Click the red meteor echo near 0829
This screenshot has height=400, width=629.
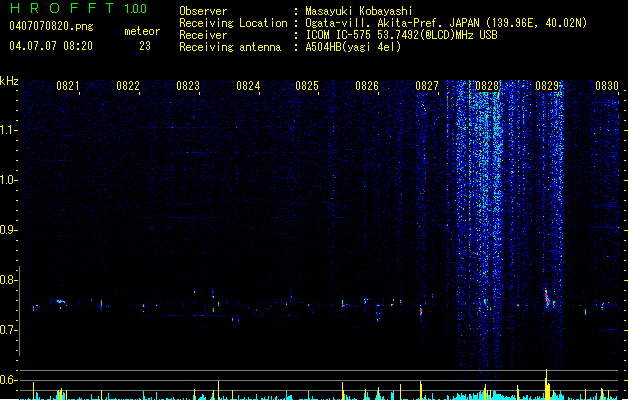[x=547, y=298]
